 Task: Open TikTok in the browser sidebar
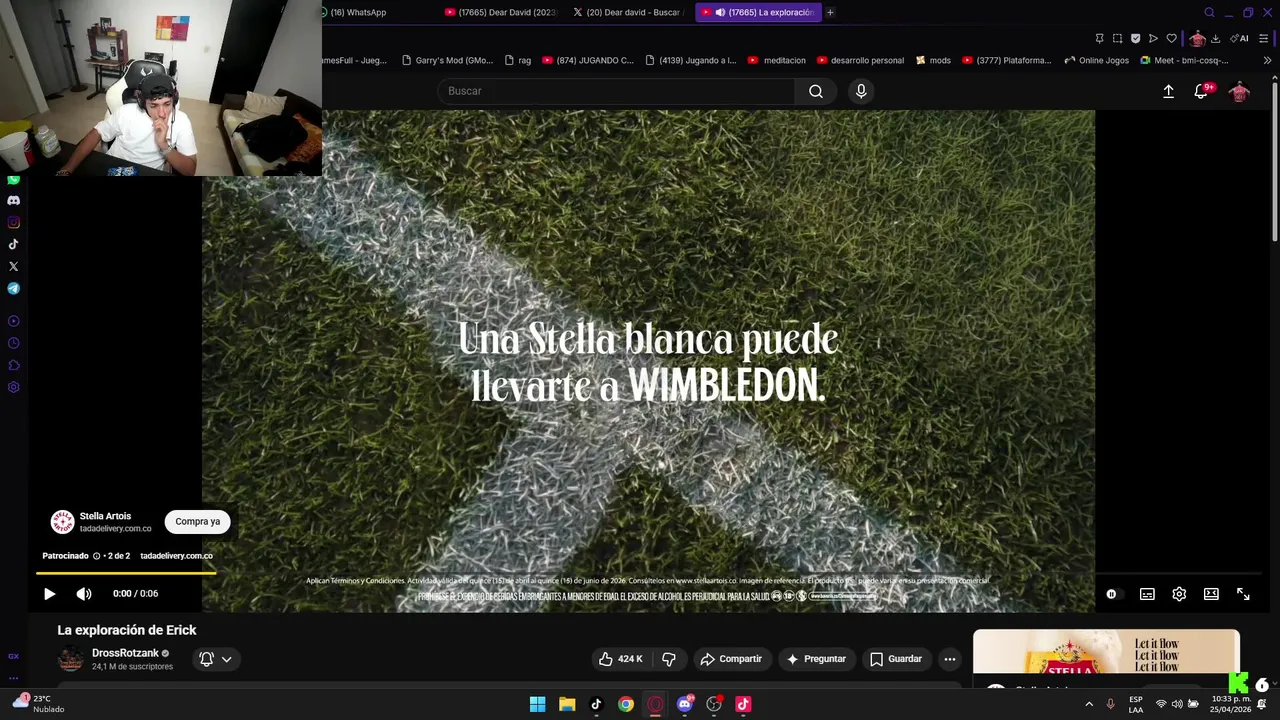13,244
